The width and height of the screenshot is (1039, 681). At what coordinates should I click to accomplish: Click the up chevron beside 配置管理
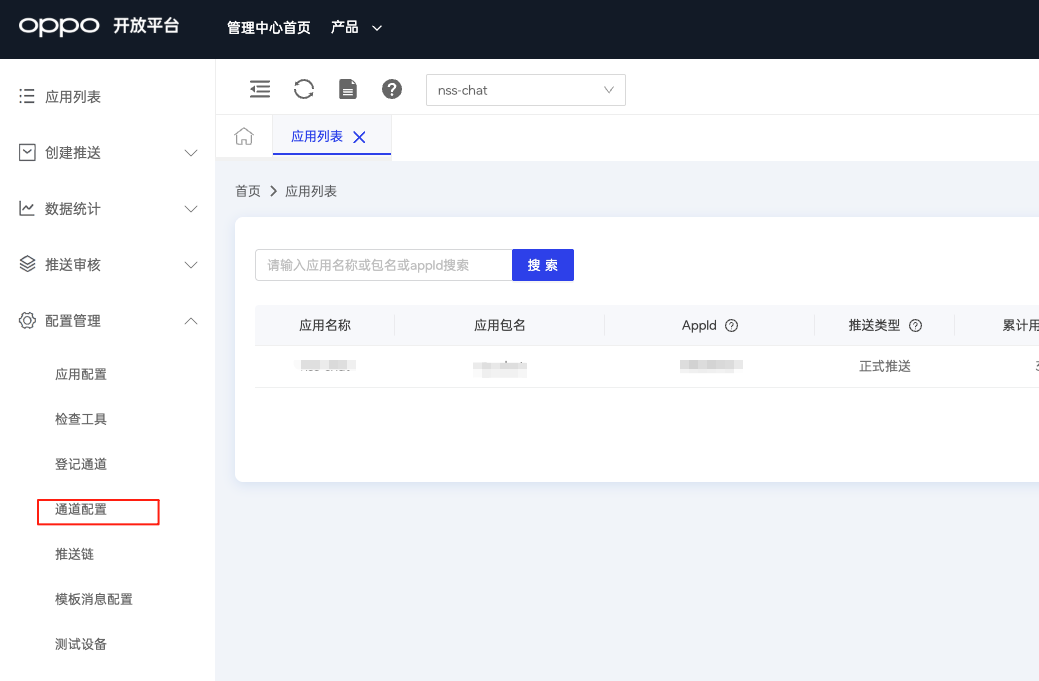pos(191,321)
